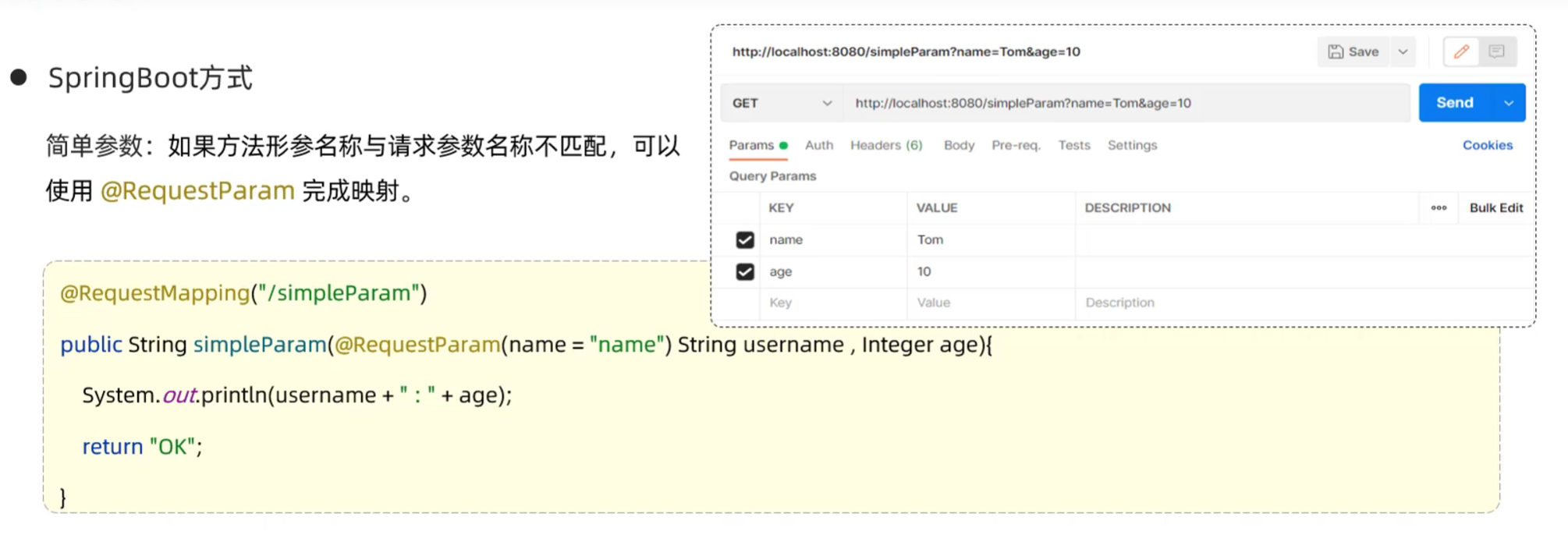Click the pencil edit icon
The height and width of the screenshot is (549, 1568).
1461,51
